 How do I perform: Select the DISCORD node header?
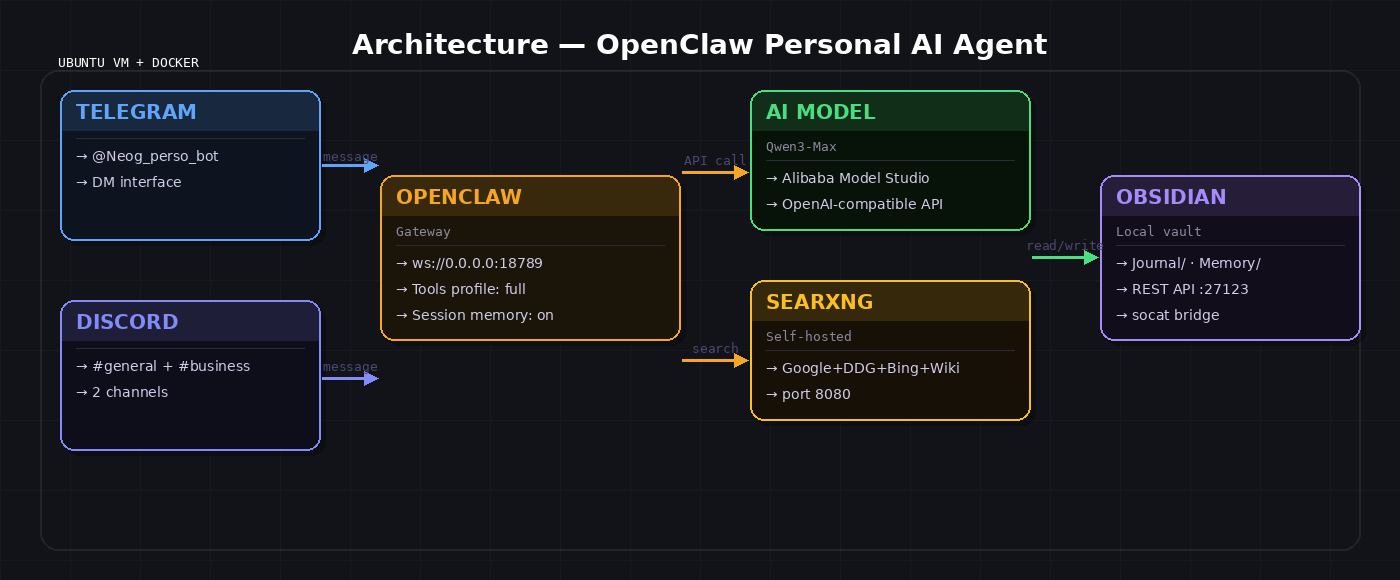pyautogui.click(x=128, y=322)
